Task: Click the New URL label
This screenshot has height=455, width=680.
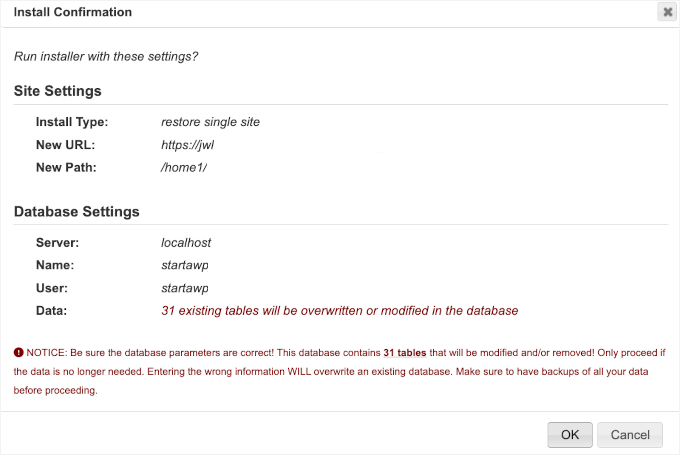Action: [65, 145]
